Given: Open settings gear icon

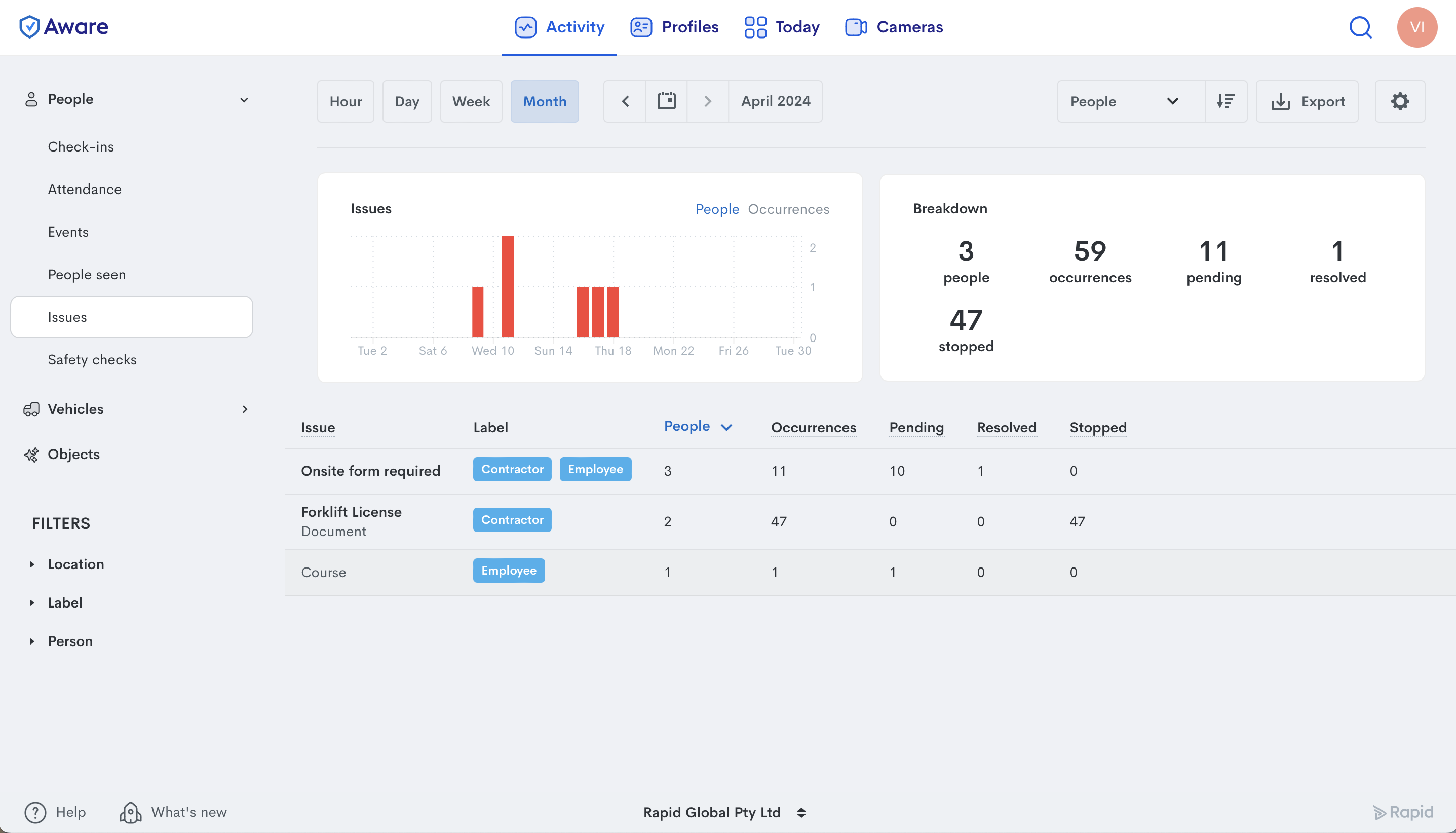Looking at the screenshot, I should pyautogui.click(x=1399, y=101).
